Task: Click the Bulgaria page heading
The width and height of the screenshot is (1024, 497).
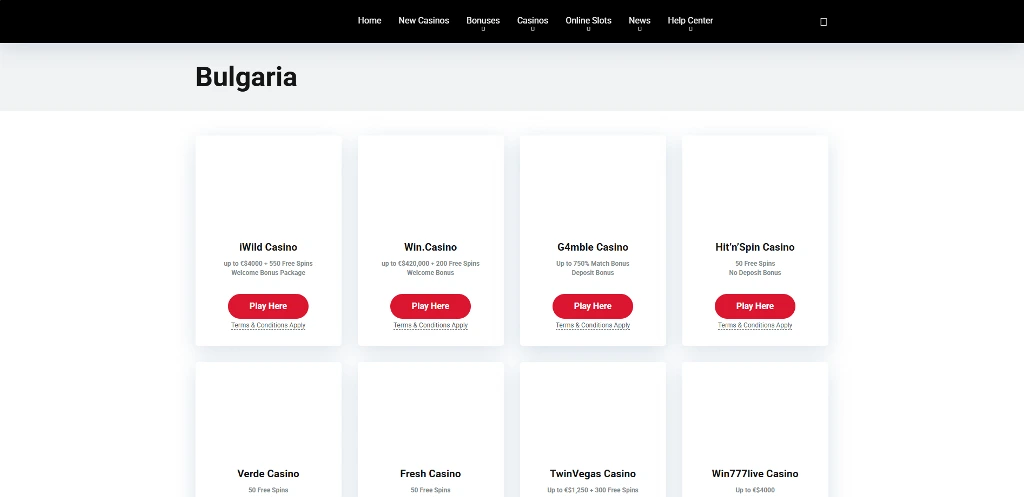Action: click(246, 77)
